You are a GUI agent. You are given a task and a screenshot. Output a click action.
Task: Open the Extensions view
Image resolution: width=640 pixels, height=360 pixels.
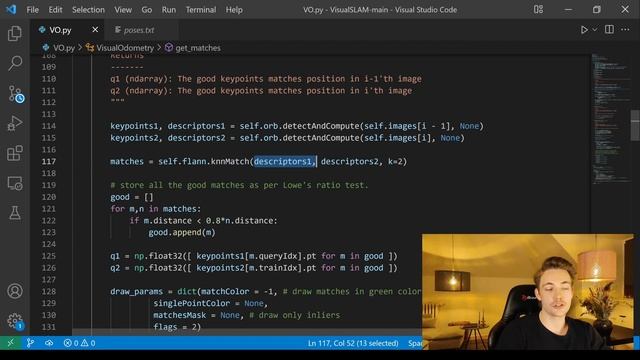[15, 153]
